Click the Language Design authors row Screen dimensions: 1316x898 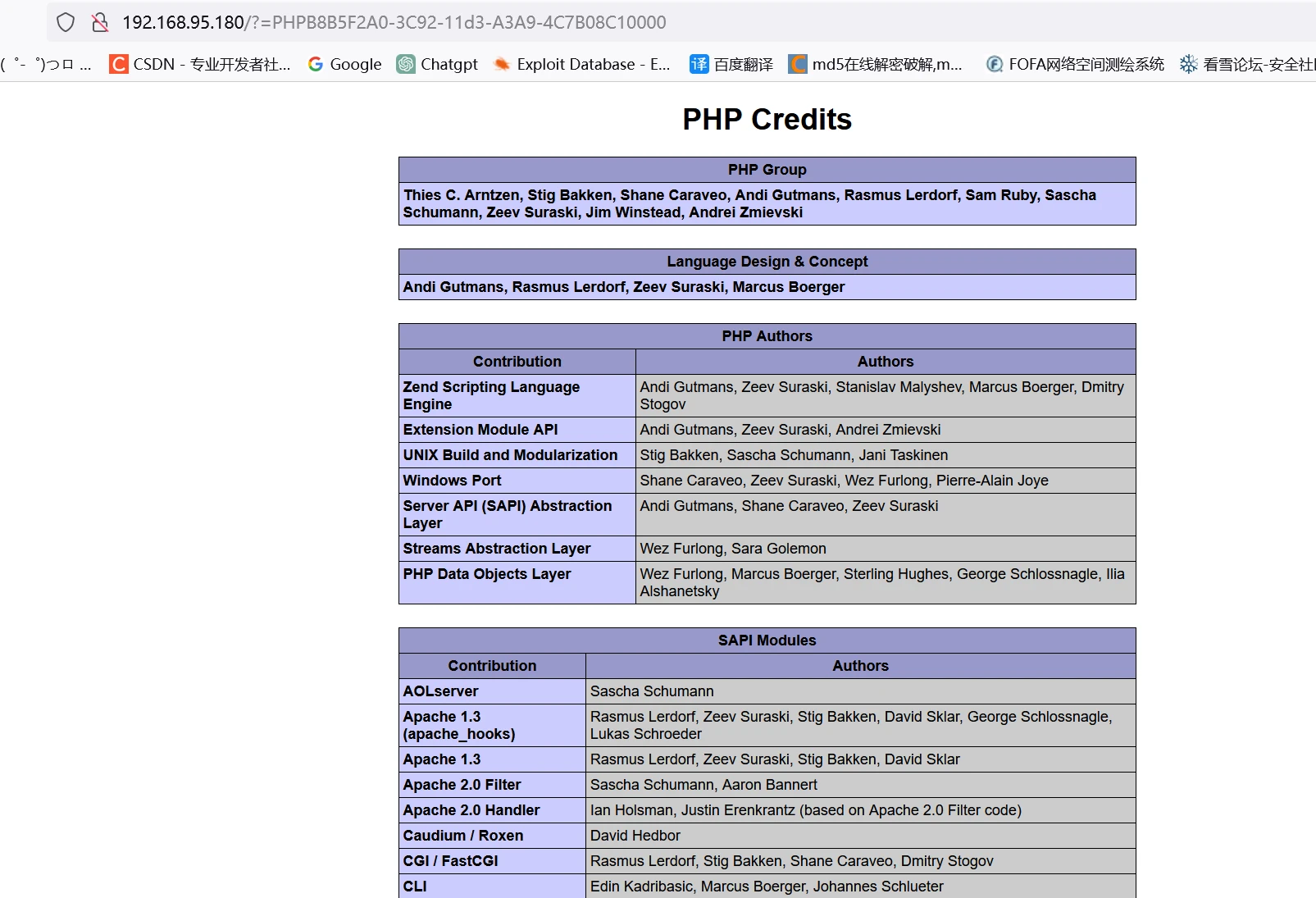pyautogui.click(x=767, y=287)
